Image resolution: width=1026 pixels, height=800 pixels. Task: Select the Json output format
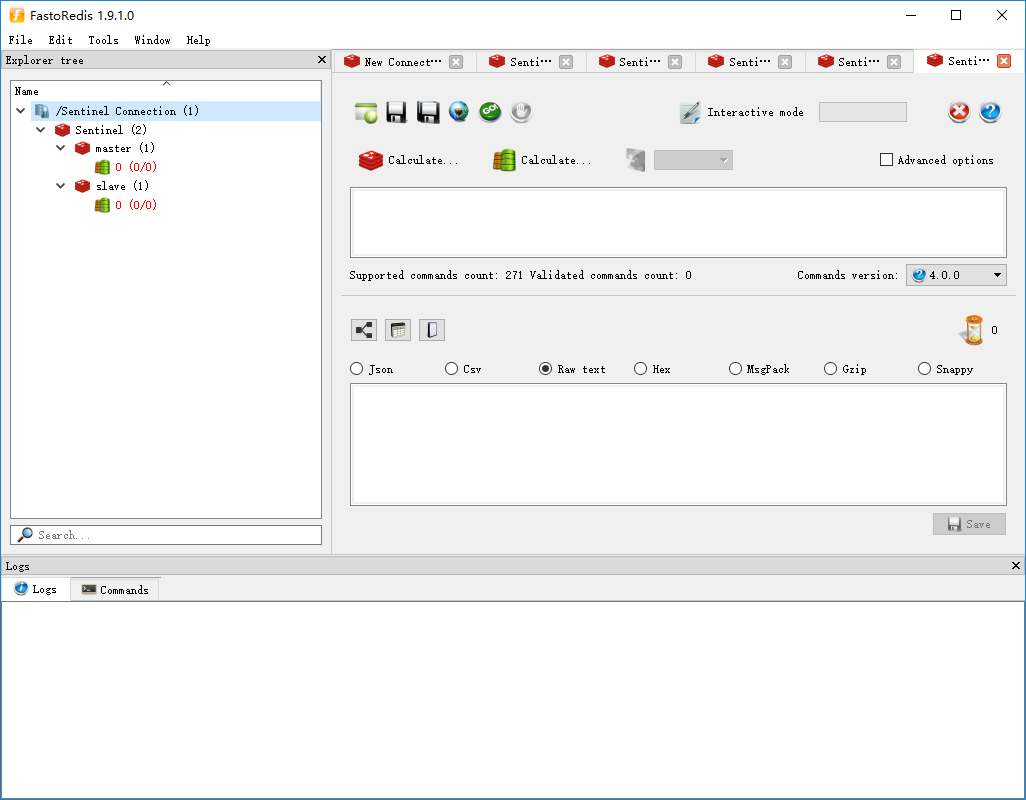click(357, 369)
